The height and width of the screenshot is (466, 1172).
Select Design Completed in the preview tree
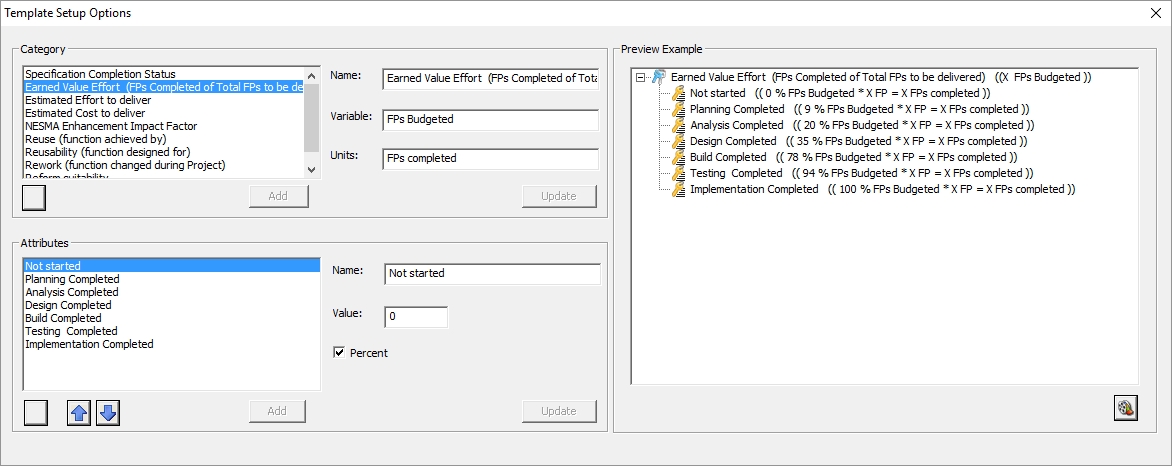[x=733, y=141]
